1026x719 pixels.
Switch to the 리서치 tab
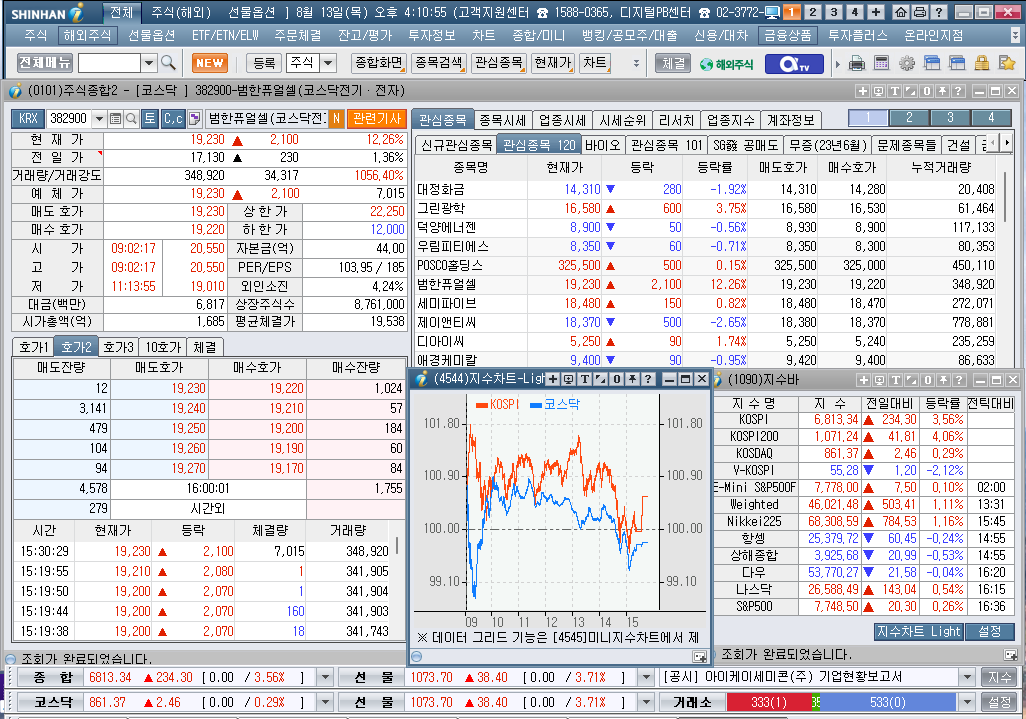click(676, 120)
